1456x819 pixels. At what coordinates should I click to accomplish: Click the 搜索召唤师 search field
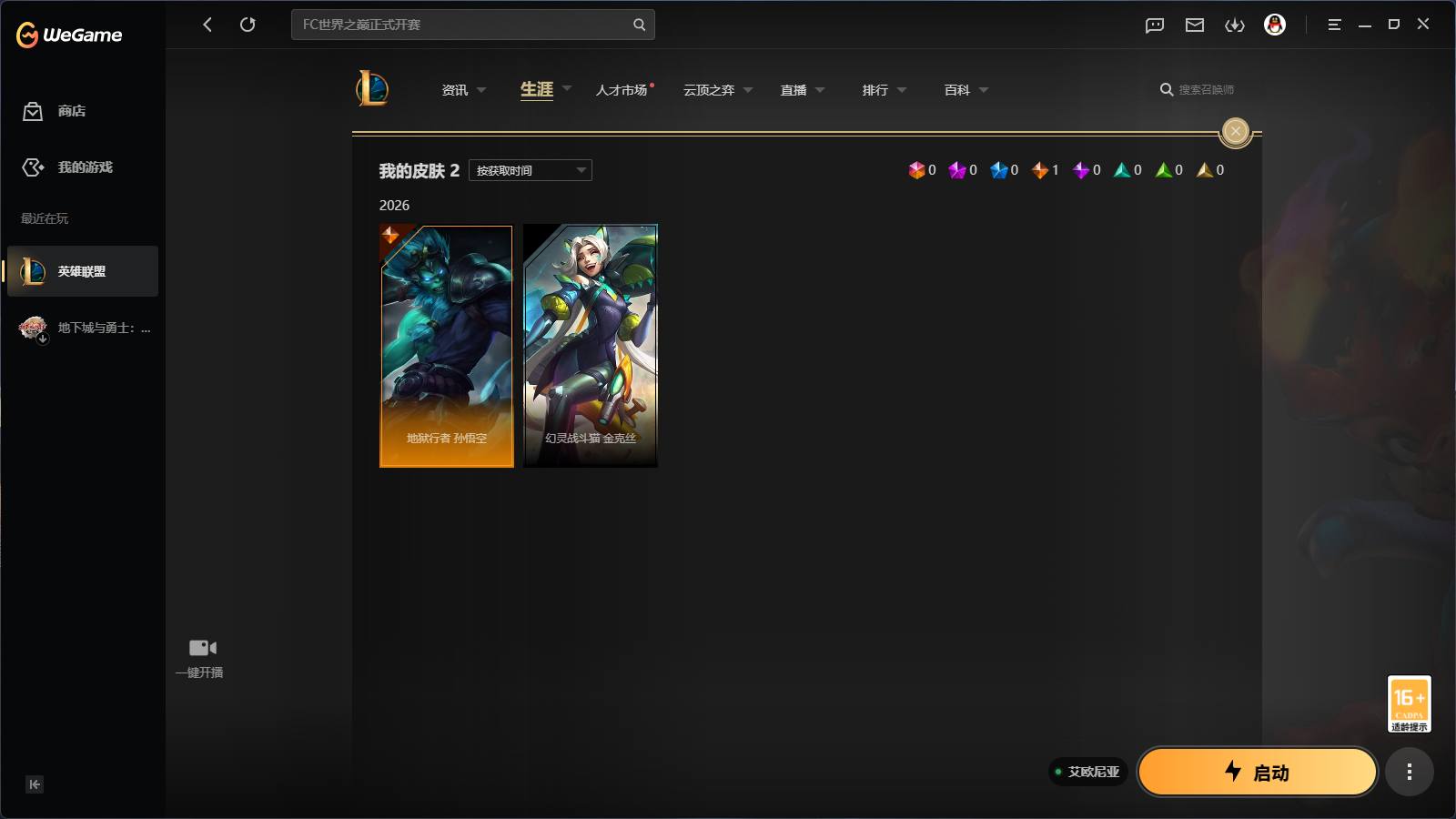coord(1207,90)
